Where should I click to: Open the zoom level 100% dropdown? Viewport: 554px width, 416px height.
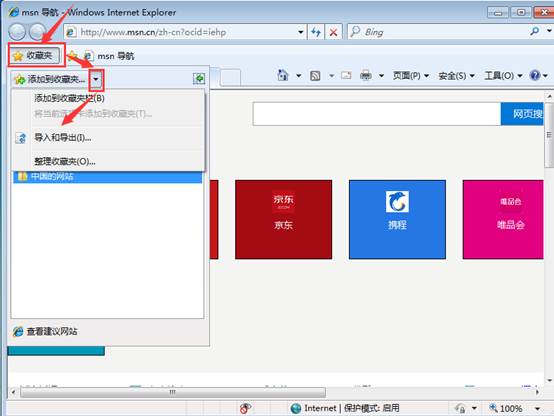(537, 409)
